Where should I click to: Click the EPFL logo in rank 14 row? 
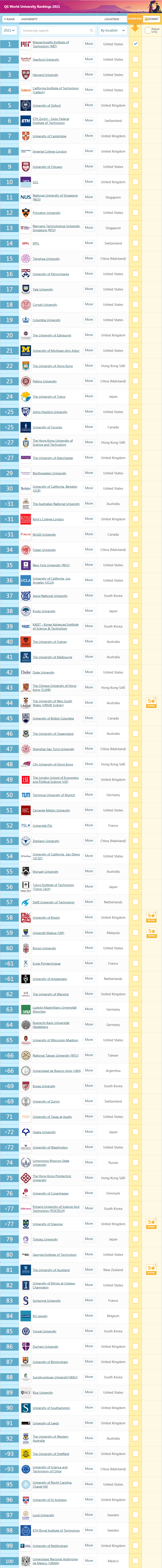(x=26, y=243)
